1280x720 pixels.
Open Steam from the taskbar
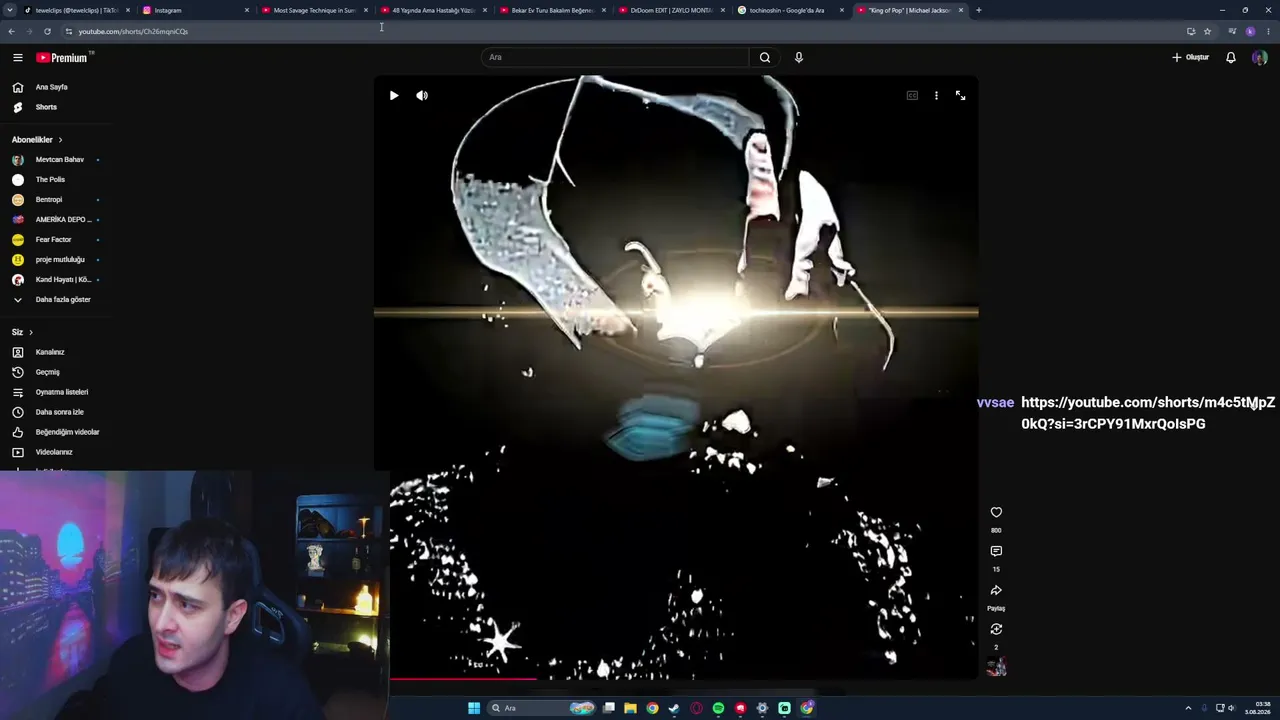click(x=674, y=708)
